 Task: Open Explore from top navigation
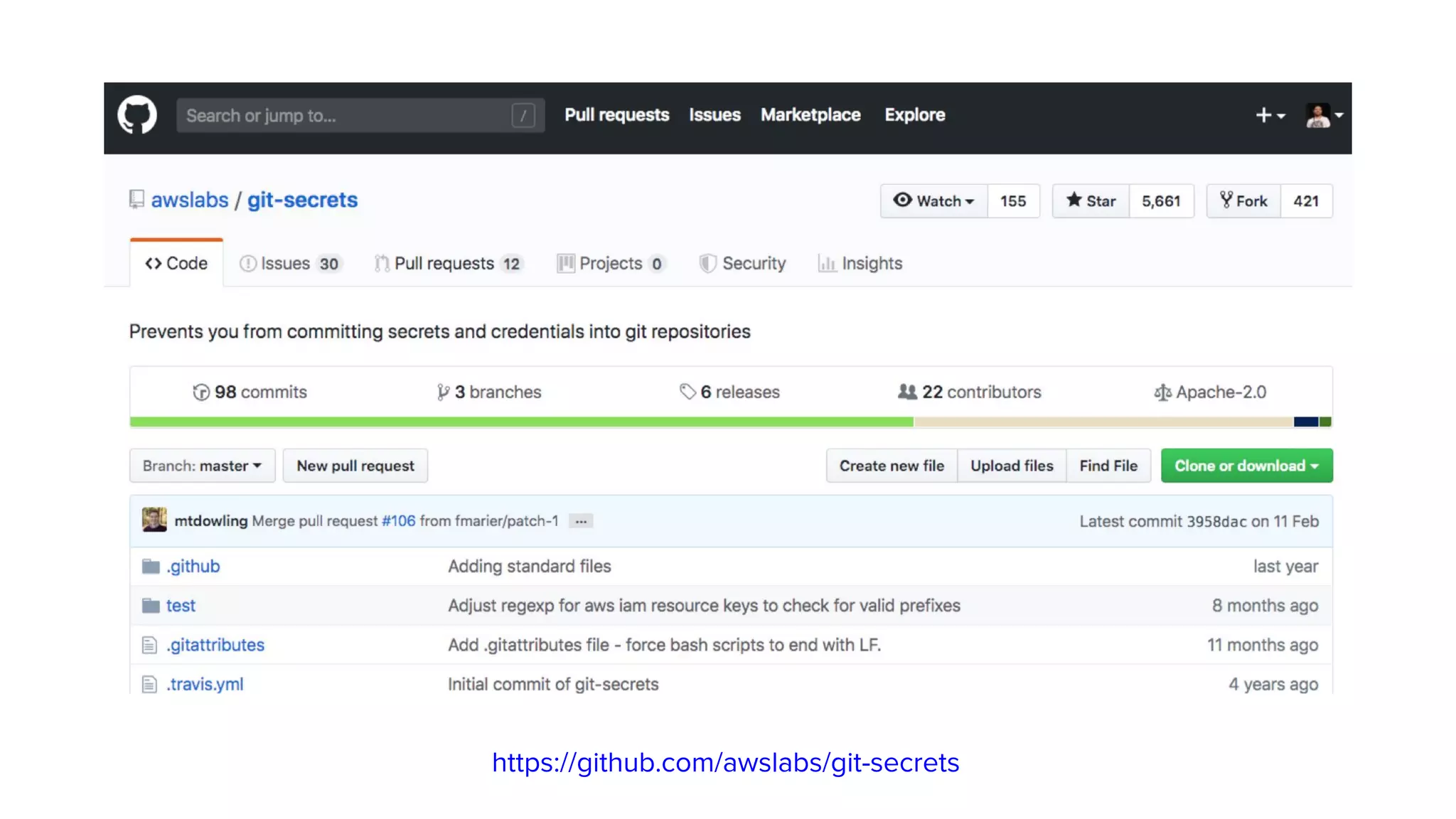coord(915,115)
